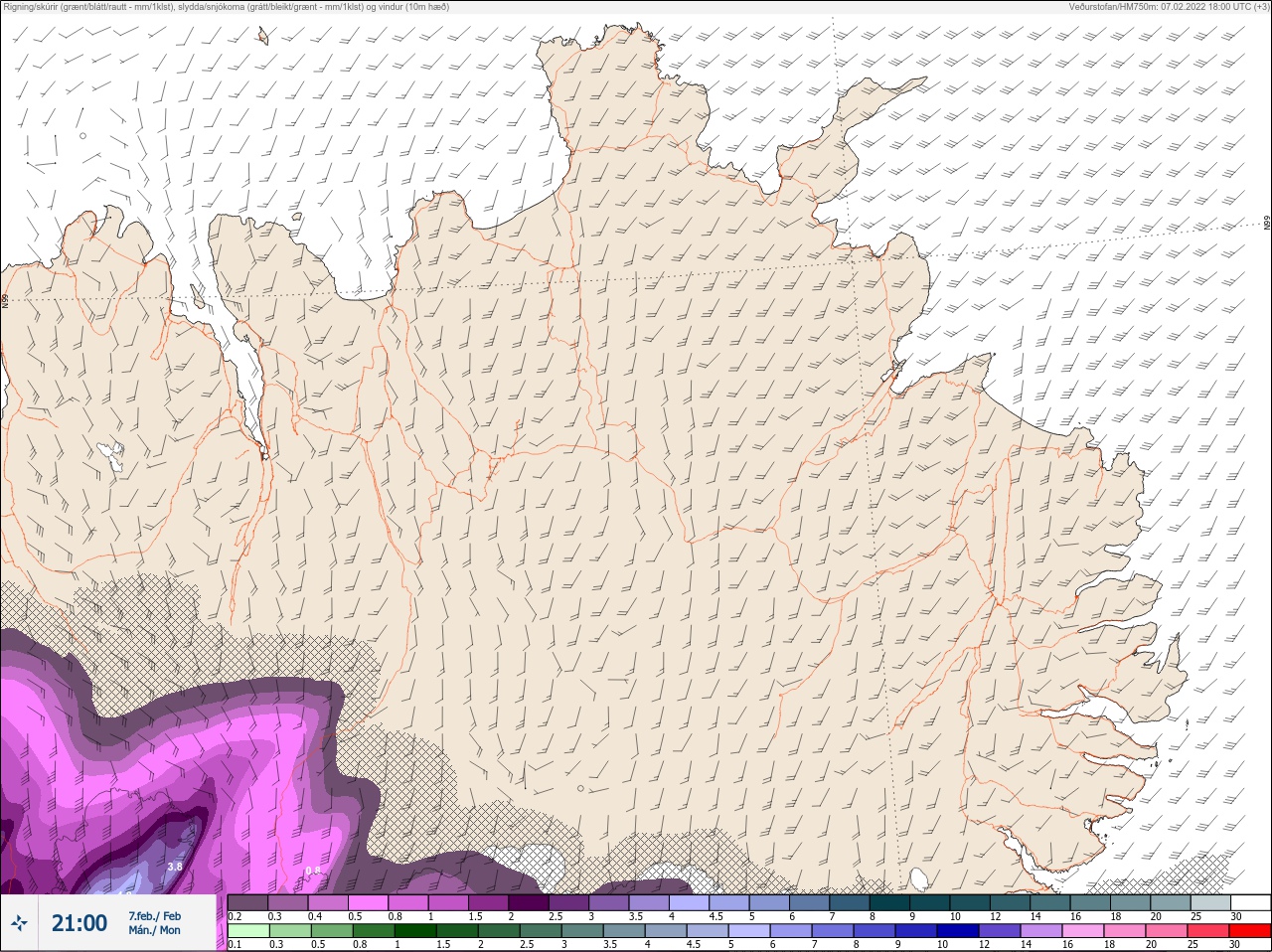The image size is (1272, 952).
Task: Click the white '0.8' value on the map
Action: (x=313, y=872)
